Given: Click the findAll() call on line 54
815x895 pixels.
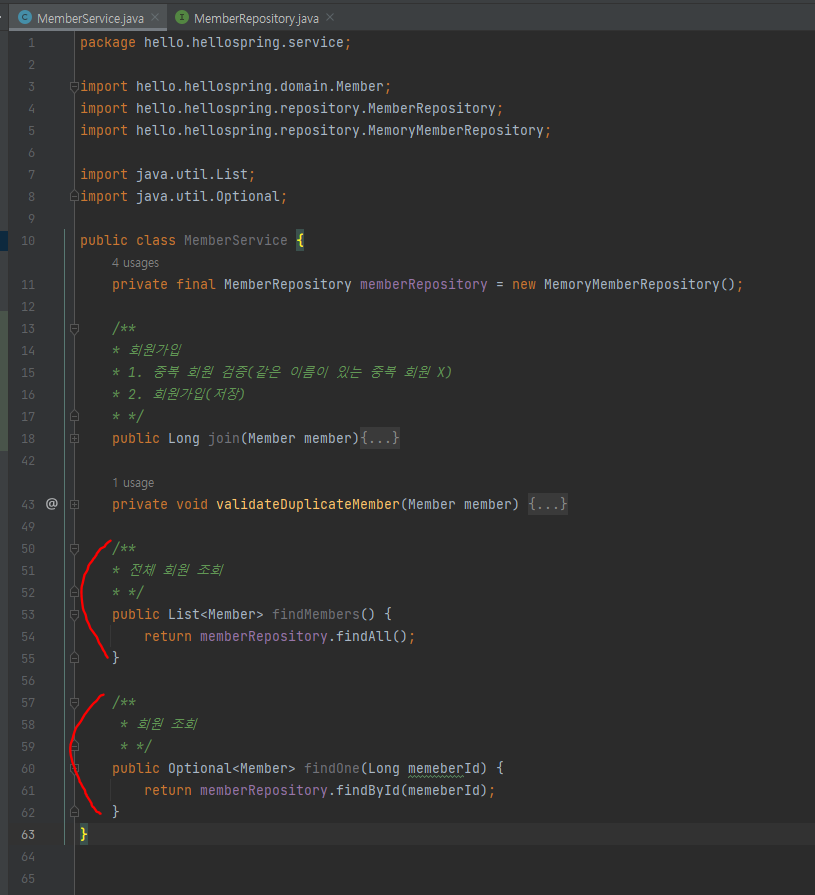Looking at the screenshot, I should point(372,636).
